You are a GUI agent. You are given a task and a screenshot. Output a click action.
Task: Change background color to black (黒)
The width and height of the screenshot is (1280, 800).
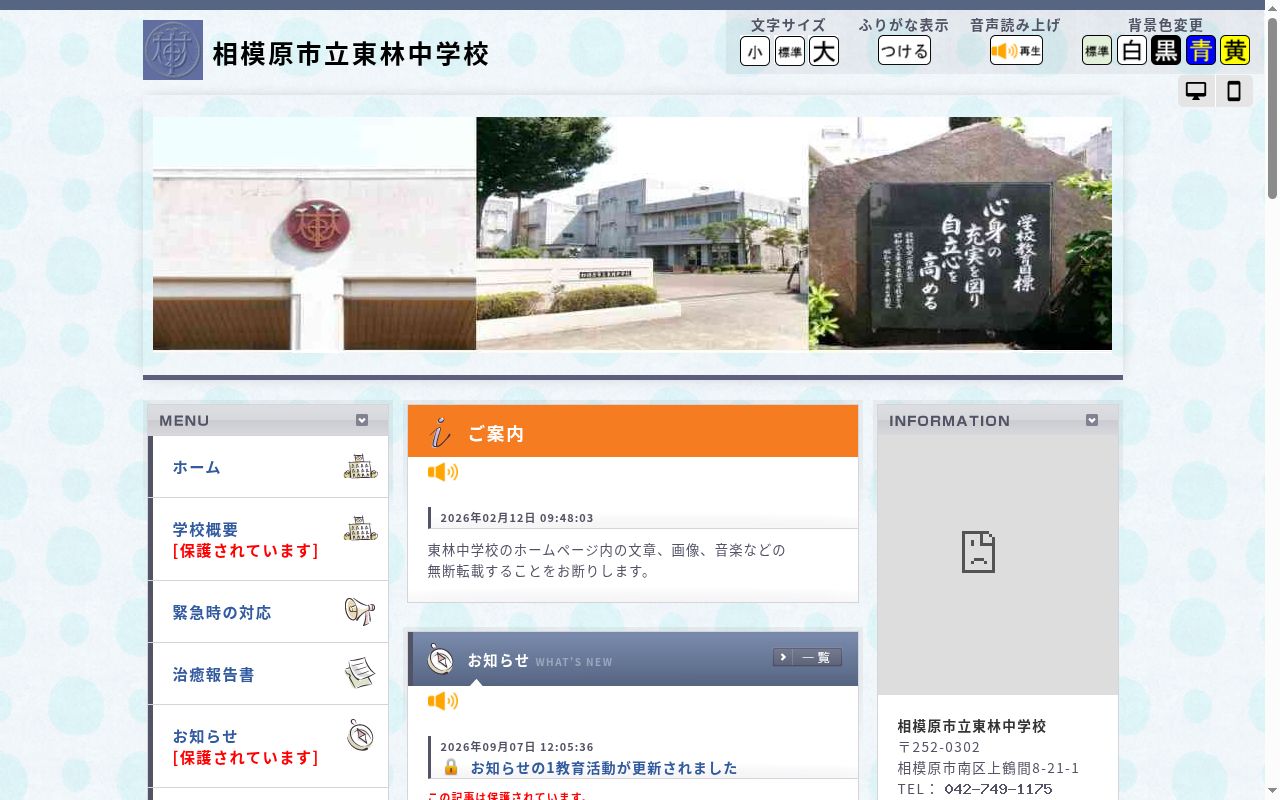pyautogui.click(x=1166, y=51)
